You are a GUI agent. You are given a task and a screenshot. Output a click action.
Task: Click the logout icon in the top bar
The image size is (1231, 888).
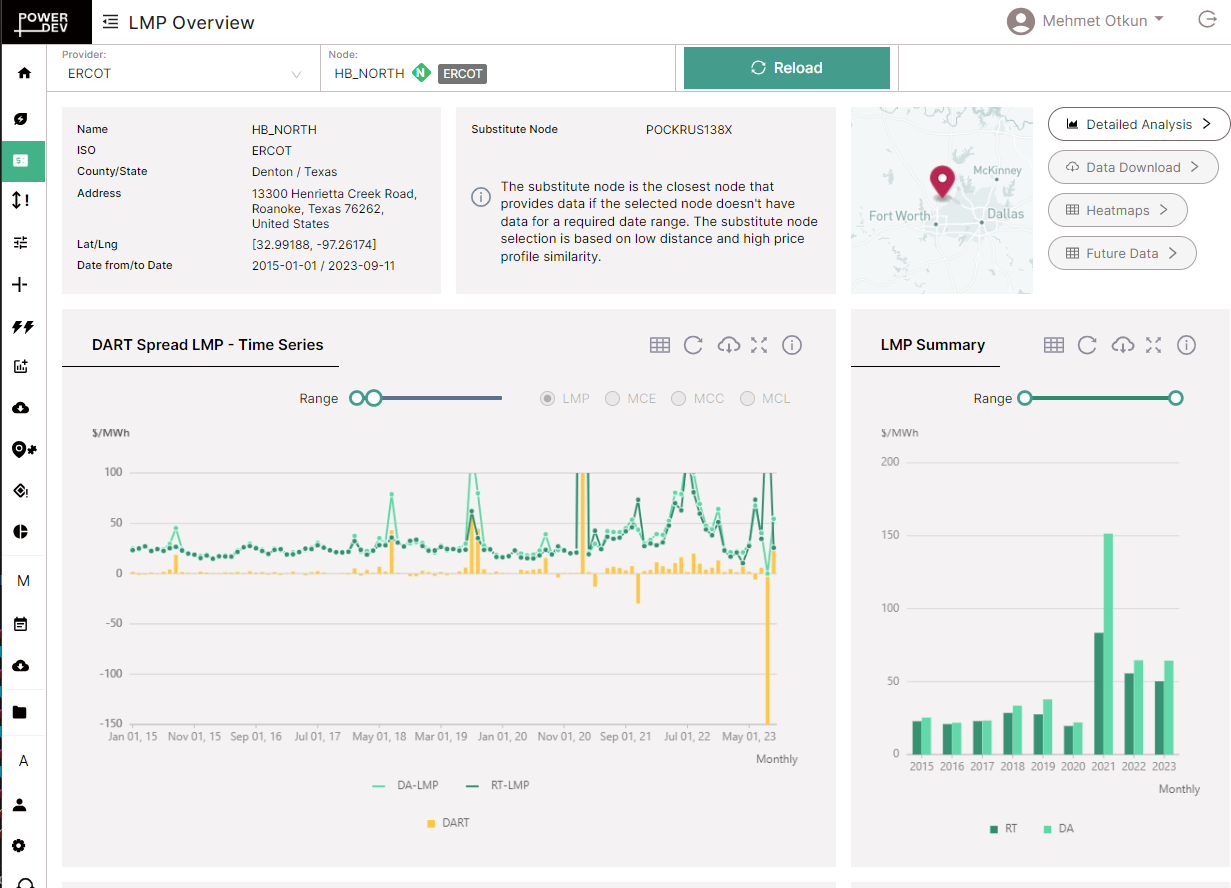1206,20
